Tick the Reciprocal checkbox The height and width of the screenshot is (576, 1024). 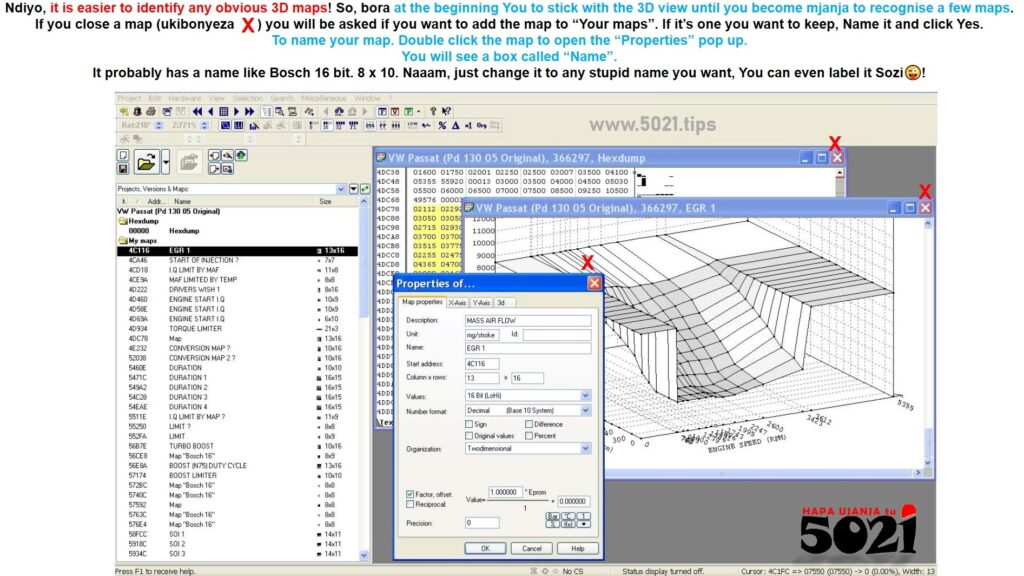pyautogui.click(x=410, y=505)
